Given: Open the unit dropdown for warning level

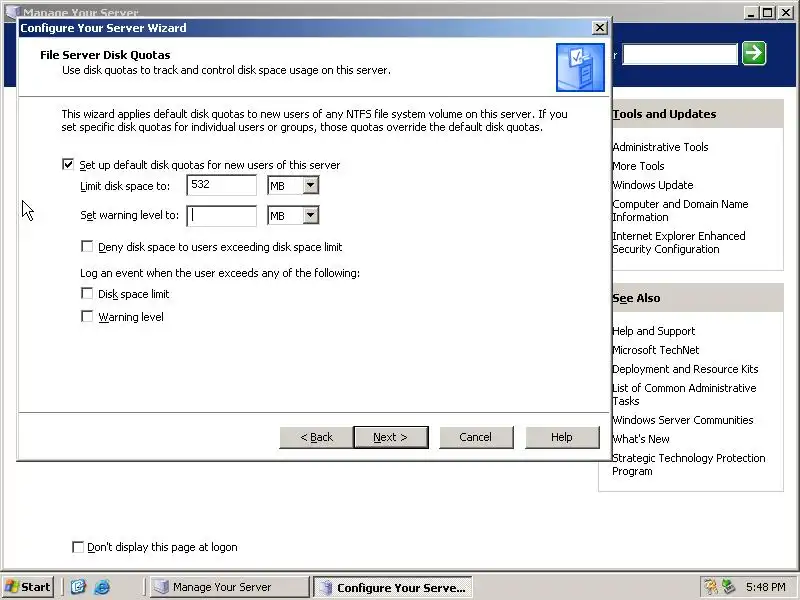Looking at the screenshot, I should point(311,215).
